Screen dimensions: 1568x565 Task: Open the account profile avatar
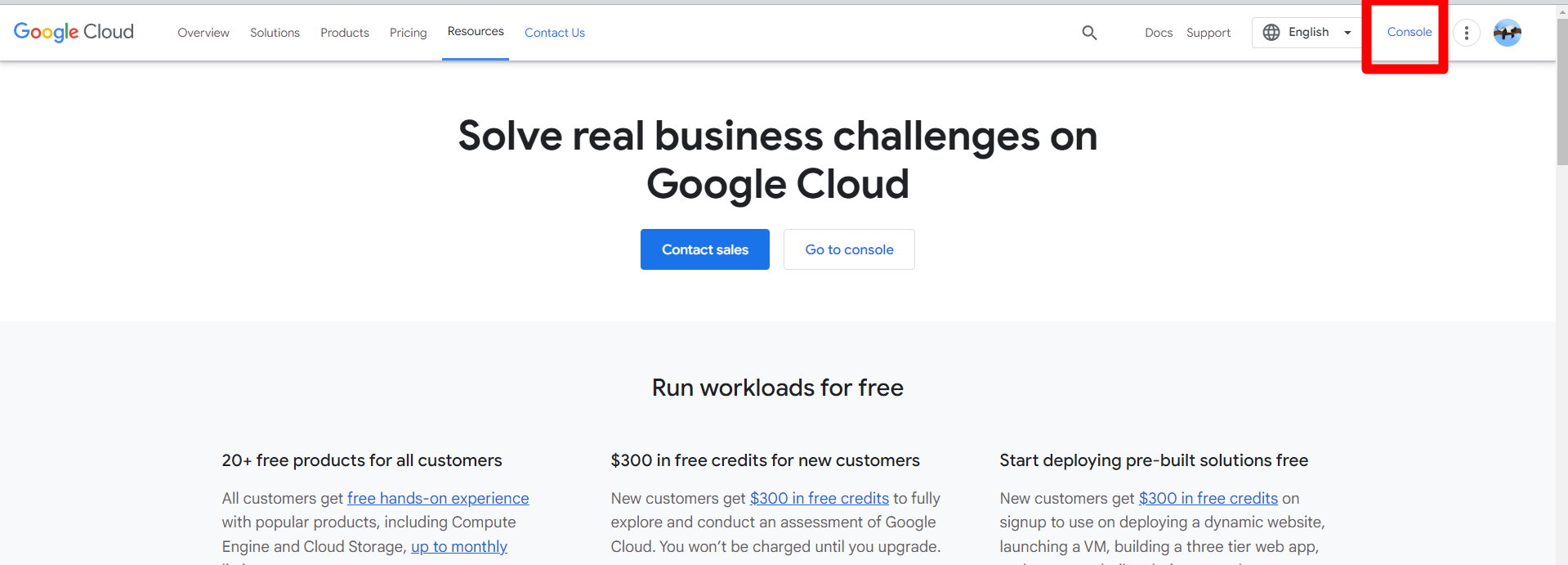coord(1508,33)
